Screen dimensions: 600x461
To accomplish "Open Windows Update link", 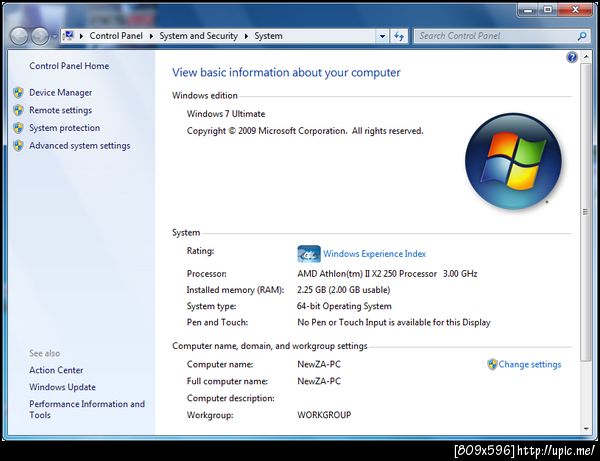I will (62, 387).
